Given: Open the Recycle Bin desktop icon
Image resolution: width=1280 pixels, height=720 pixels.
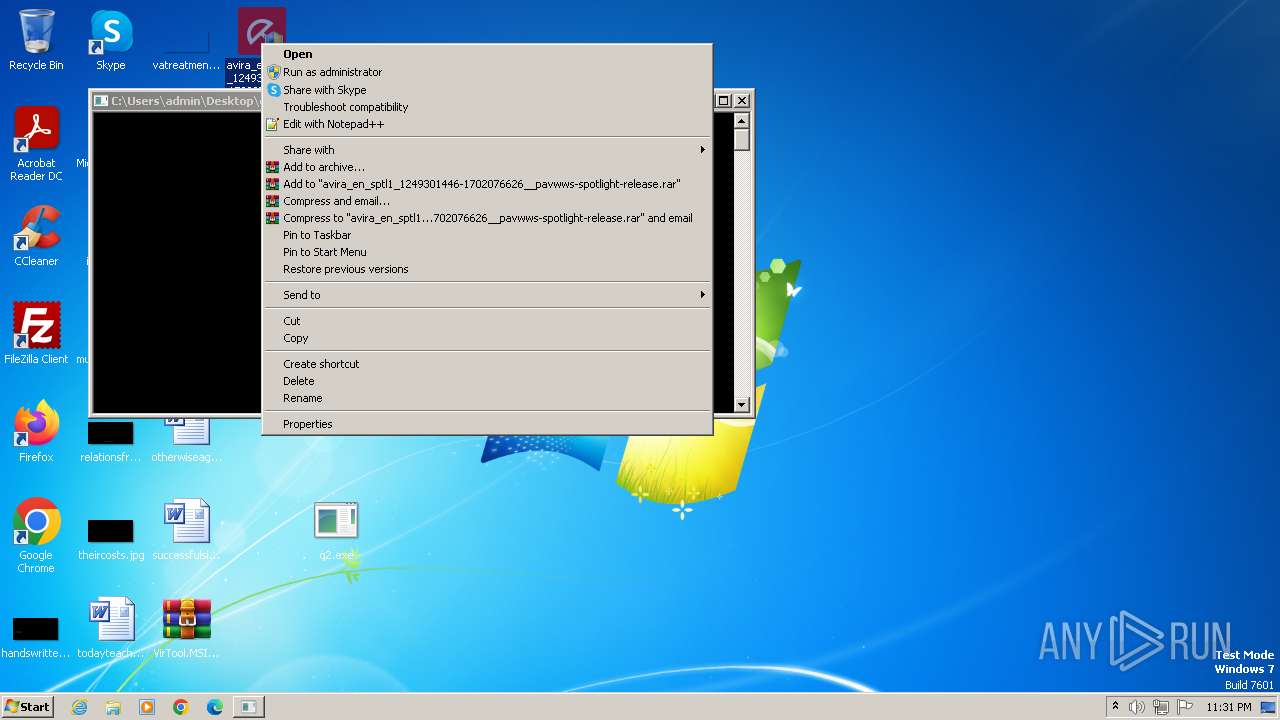Looking at the screenshot, I should click(36, 40).
